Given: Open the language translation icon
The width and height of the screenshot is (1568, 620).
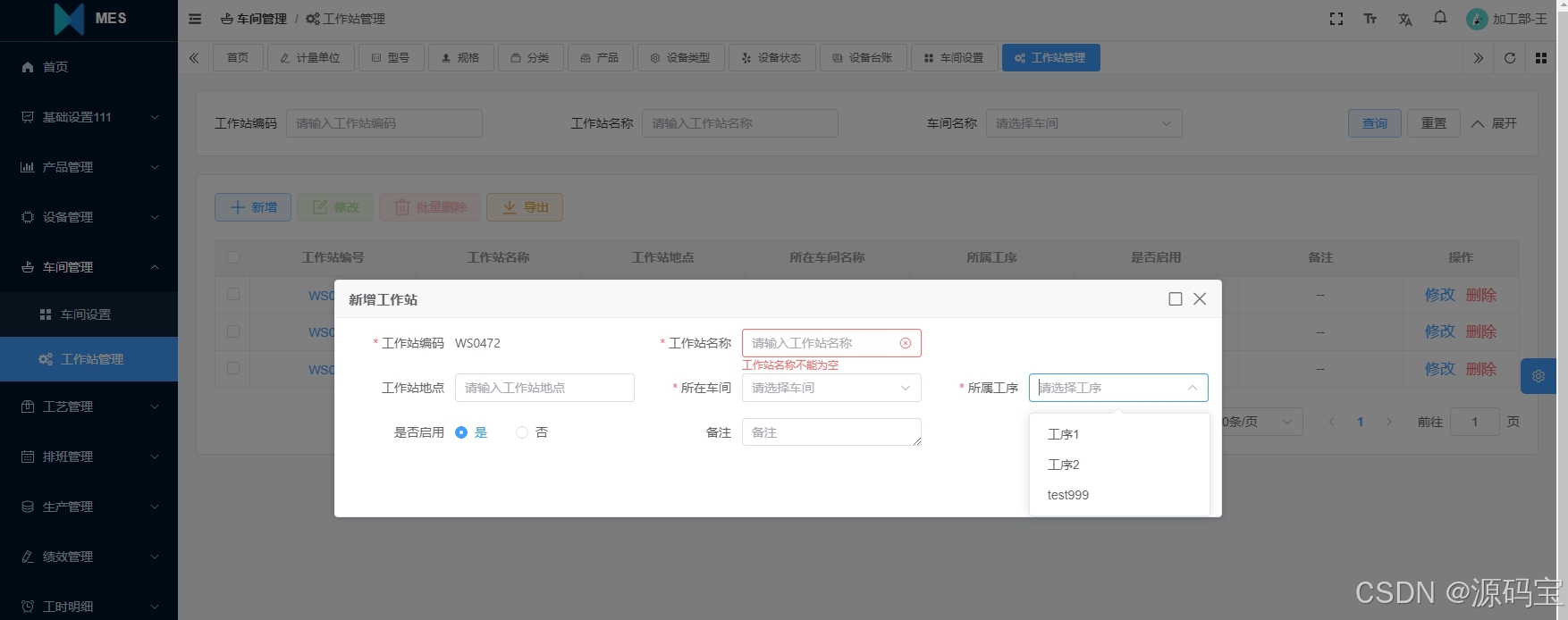Looking at the screenshot, I should tap(1405, 19).
